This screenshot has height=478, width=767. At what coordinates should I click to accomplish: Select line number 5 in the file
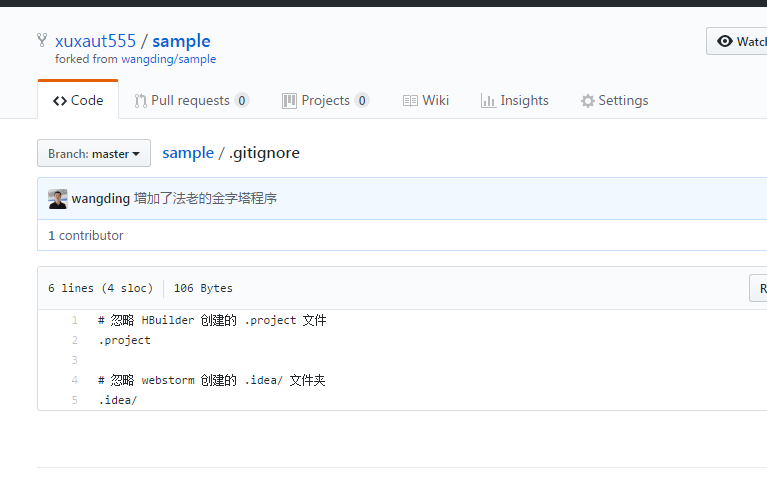pos(75,400)
